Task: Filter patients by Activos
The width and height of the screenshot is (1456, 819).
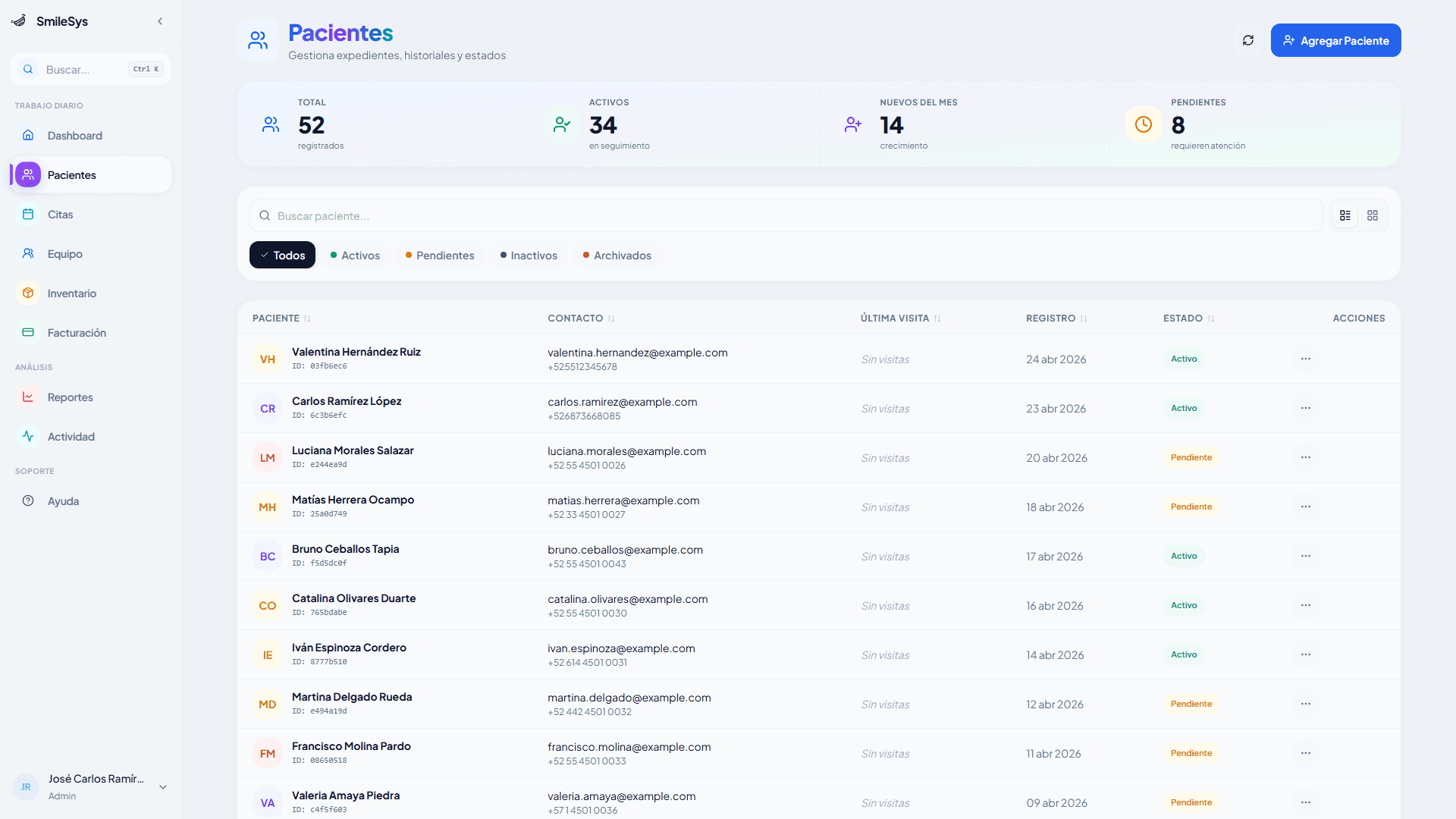Action: (355, 256)
